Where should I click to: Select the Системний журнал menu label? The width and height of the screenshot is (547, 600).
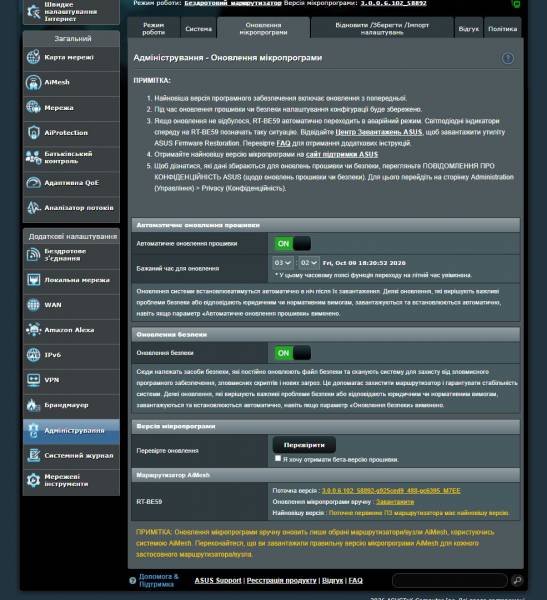[79, 455]
